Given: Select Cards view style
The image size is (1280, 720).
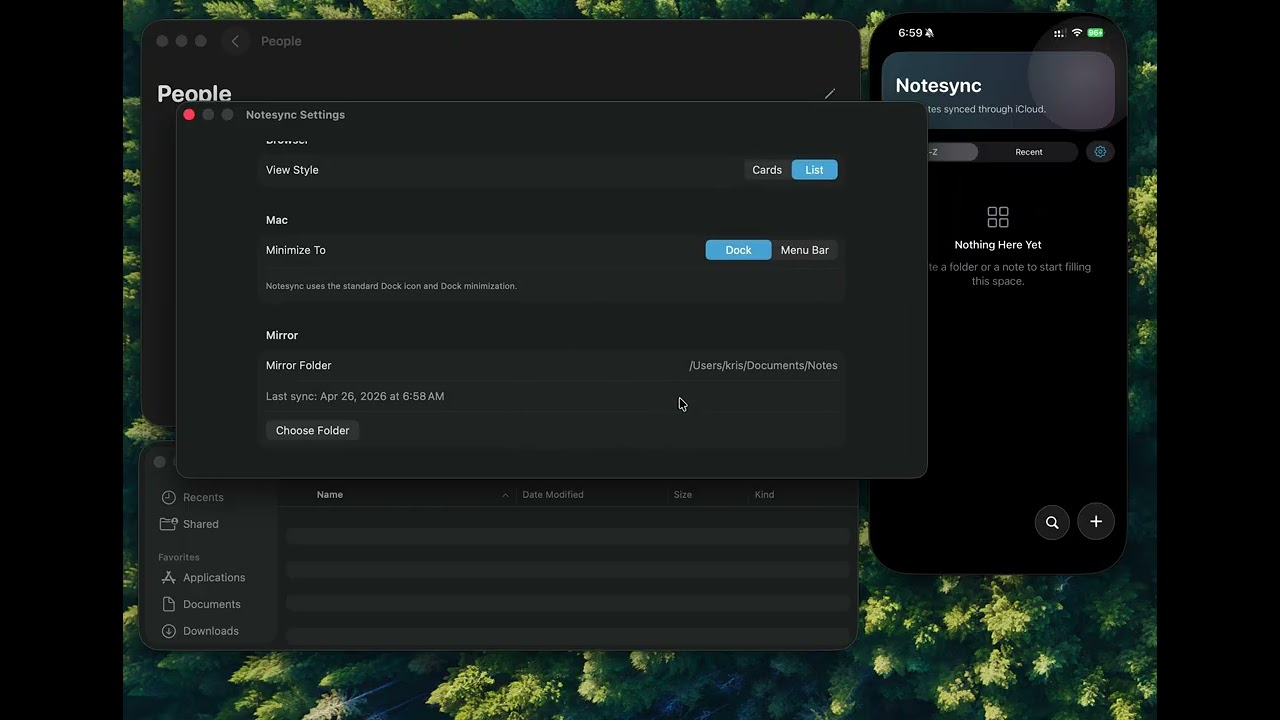Looking at the screenshot, I should [767, 170].
